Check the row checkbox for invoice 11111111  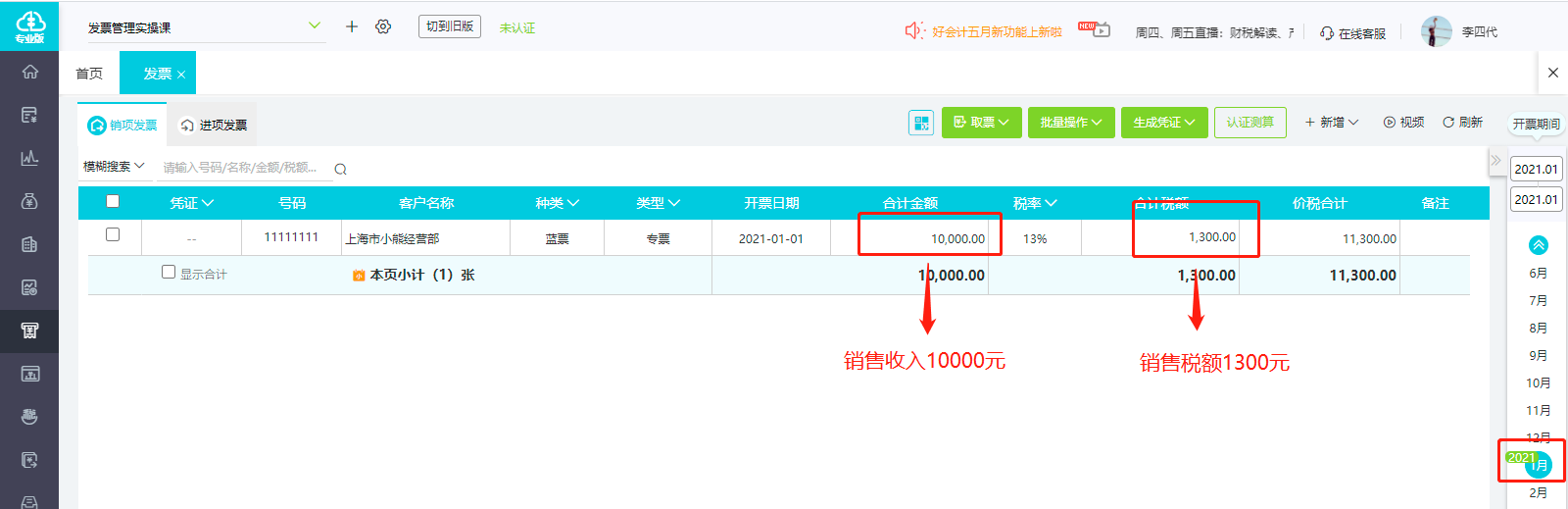113,234
